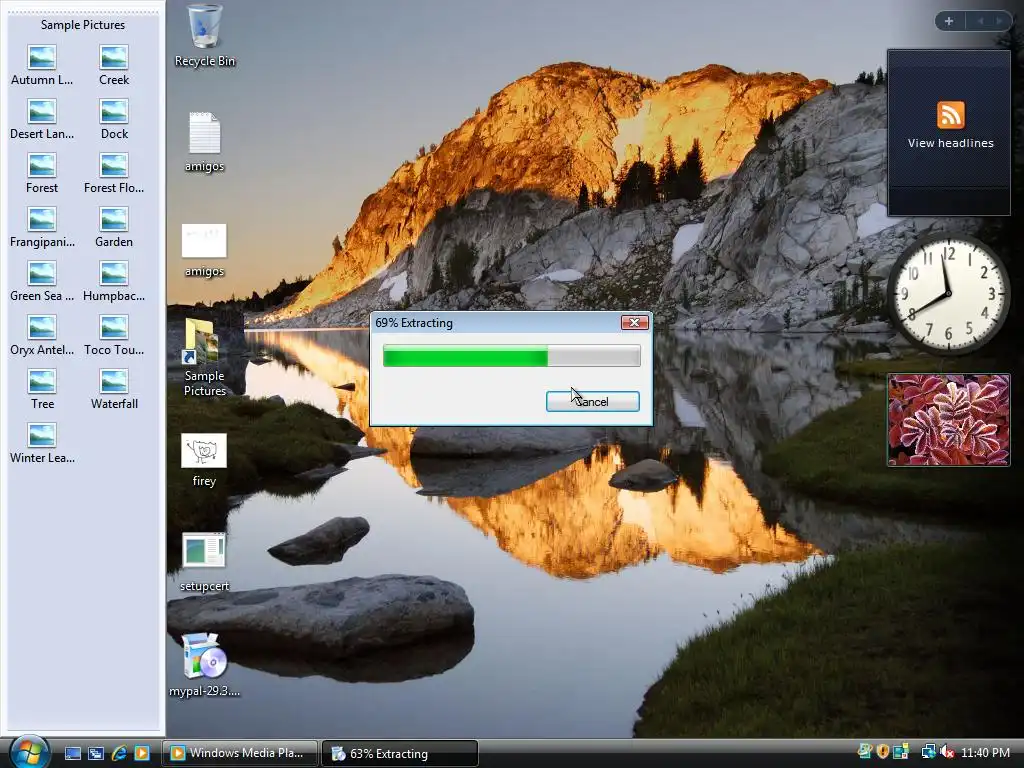
Task: Cancel the extraction in progress
Action: click(x=592, y=402)
